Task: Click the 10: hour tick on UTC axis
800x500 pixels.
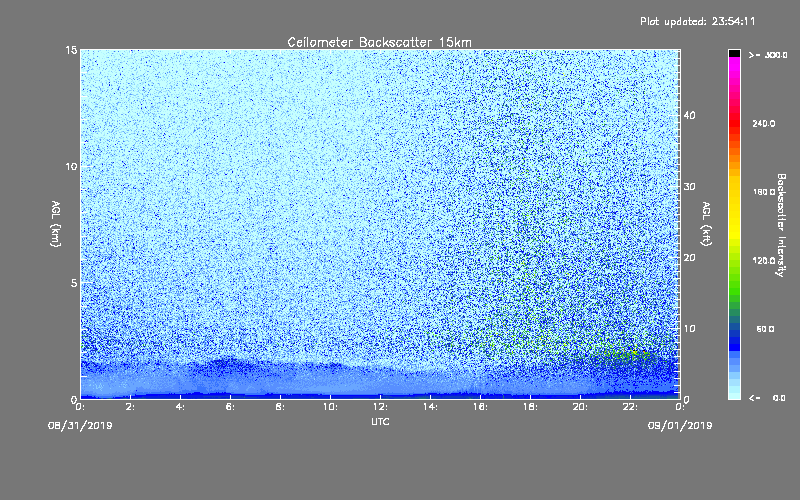Action: tap(330, 407)
